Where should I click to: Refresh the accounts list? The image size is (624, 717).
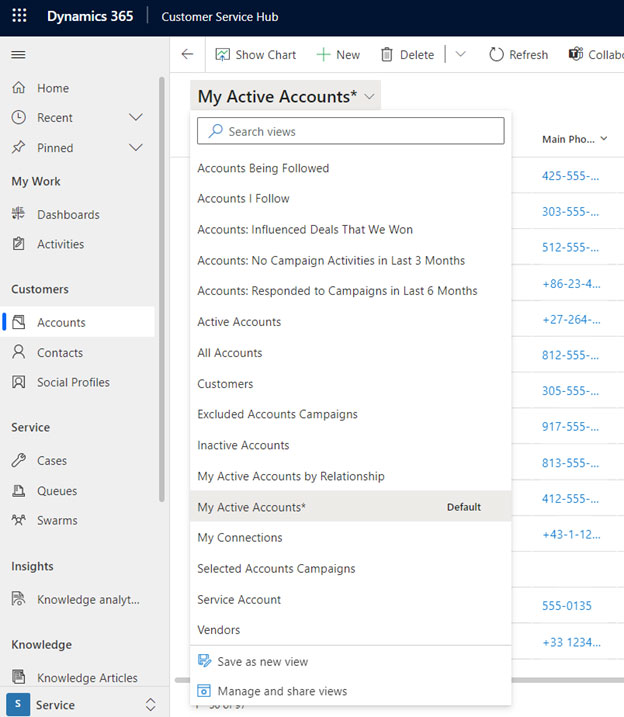pyautogui.click(x=518, y=55)
